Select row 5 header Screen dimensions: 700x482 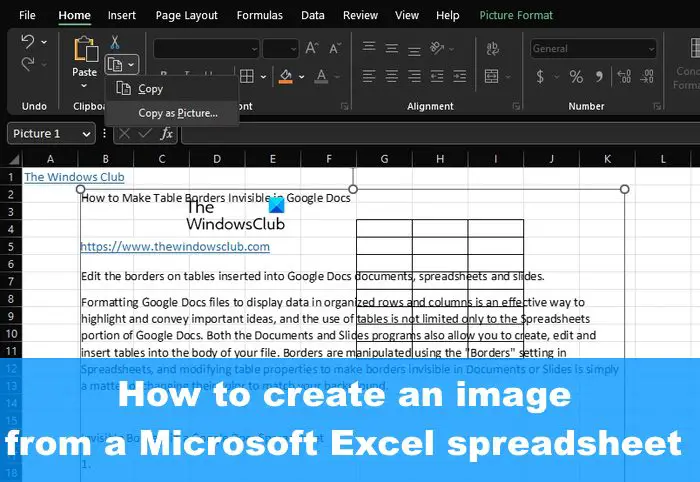click(11, 246)
